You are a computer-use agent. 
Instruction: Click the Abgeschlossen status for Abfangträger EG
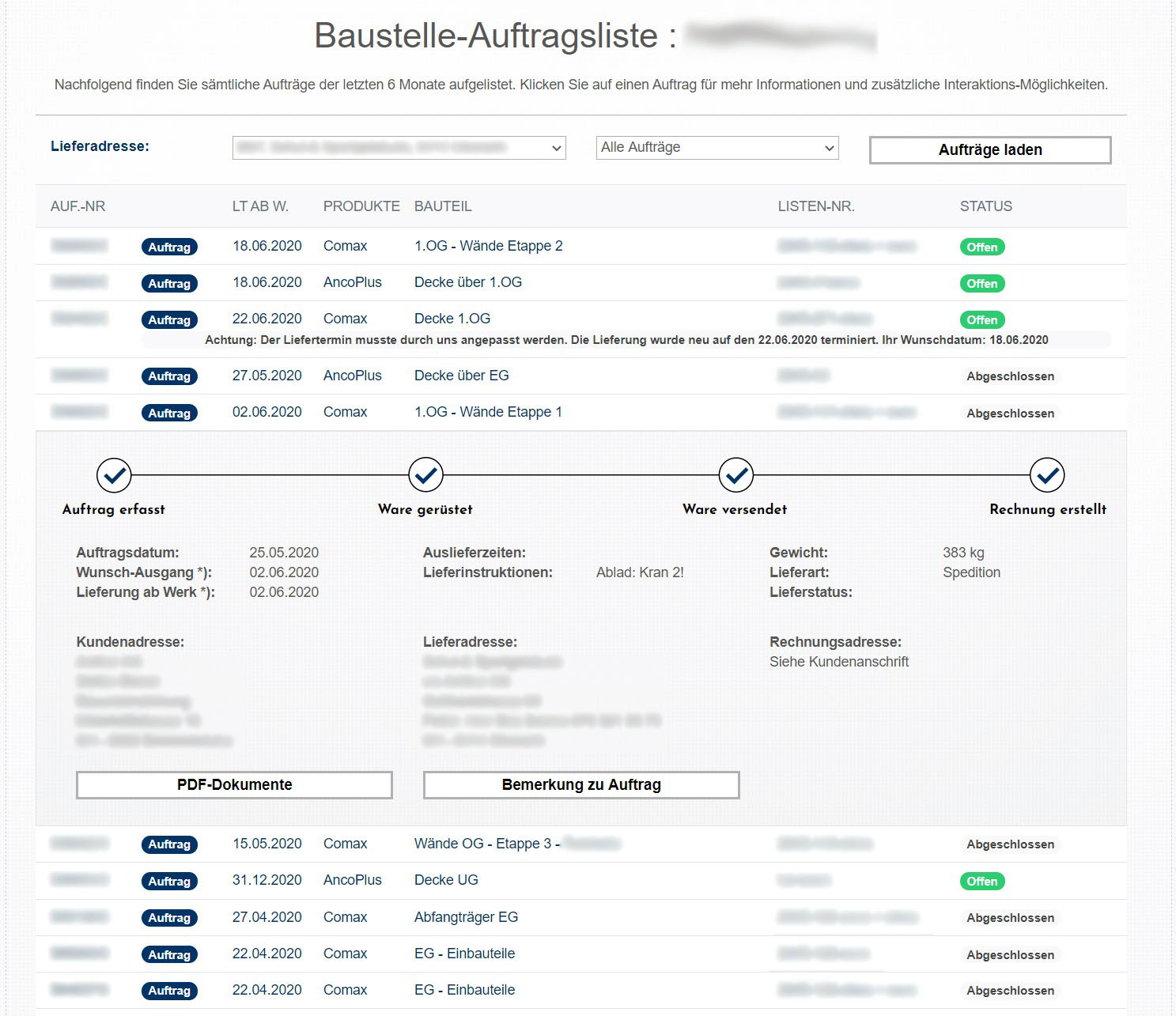point(1010,918)
